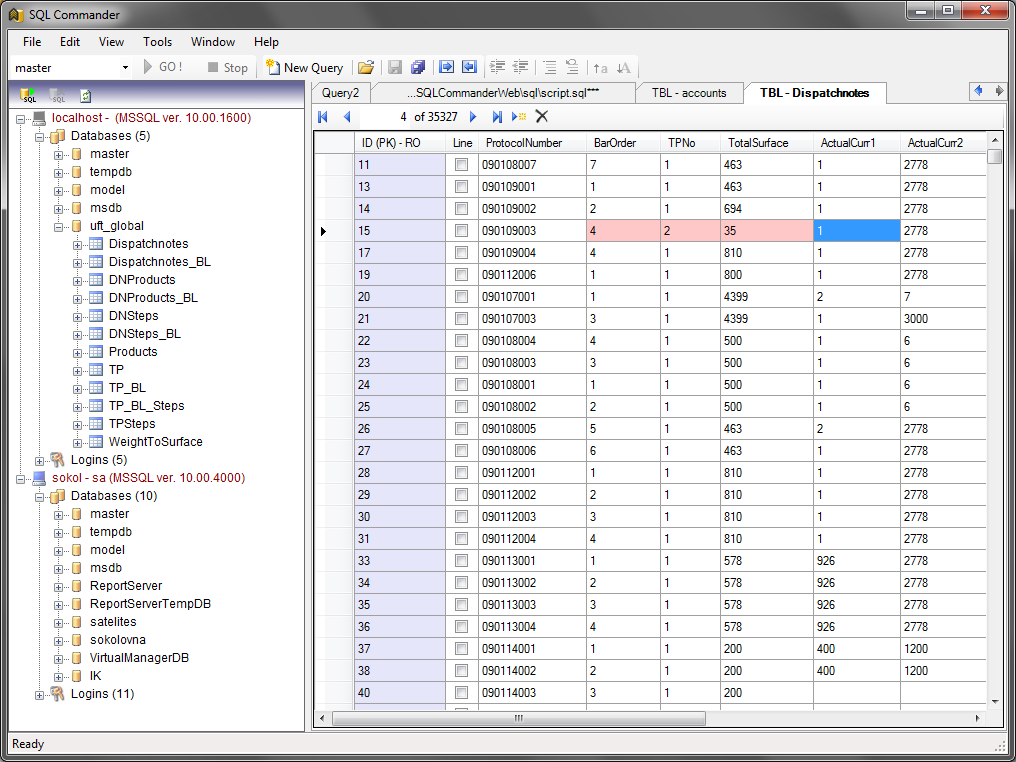Tick the Line checkbox in row ID 33
Viewport: 1016px width, 762px height.
pos(461,561)
